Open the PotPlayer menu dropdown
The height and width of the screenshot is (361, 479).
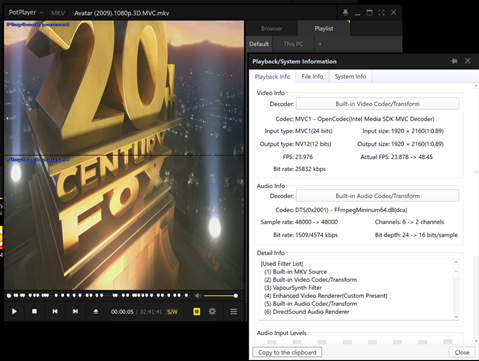[26, 12]
